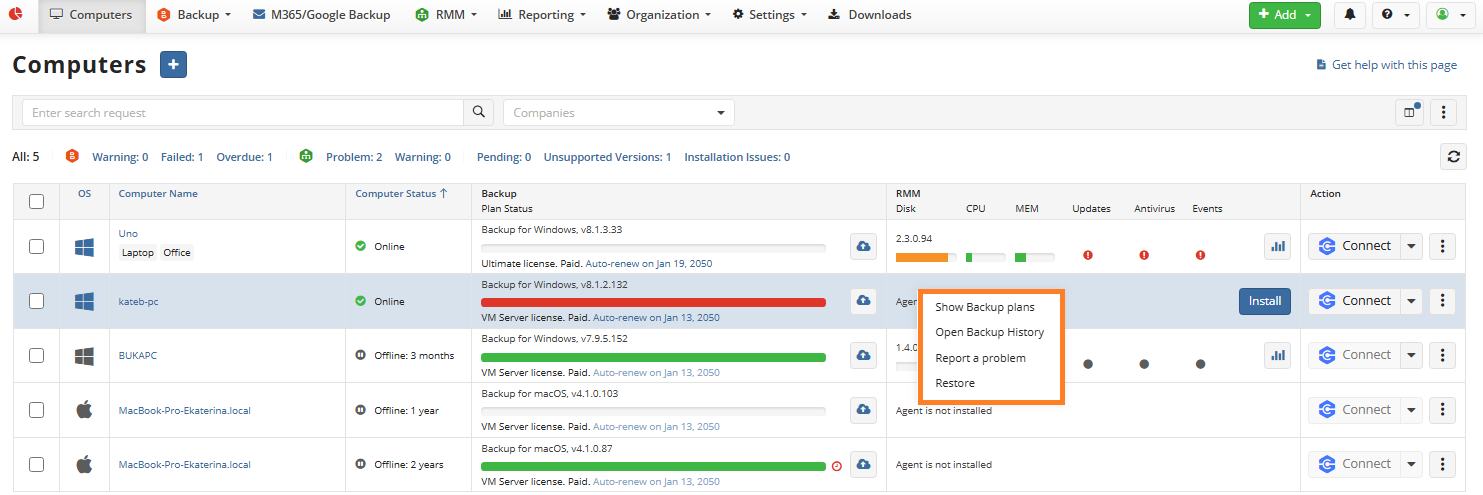Viewport: 1483px width, 495px height.
Task: Open RMM statistics chart icon for Uno
Action: (x=1277, y=246)
